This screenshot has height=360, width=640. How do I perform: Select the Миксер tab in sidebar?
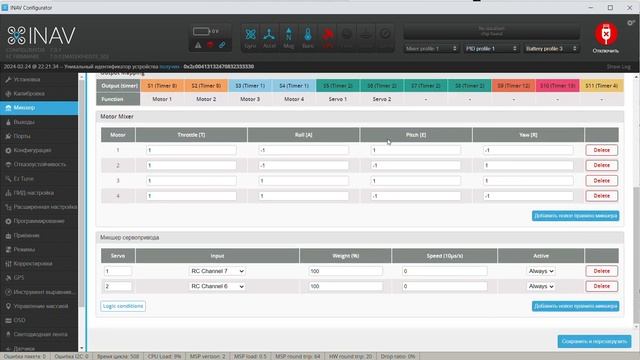pos(39,108)
